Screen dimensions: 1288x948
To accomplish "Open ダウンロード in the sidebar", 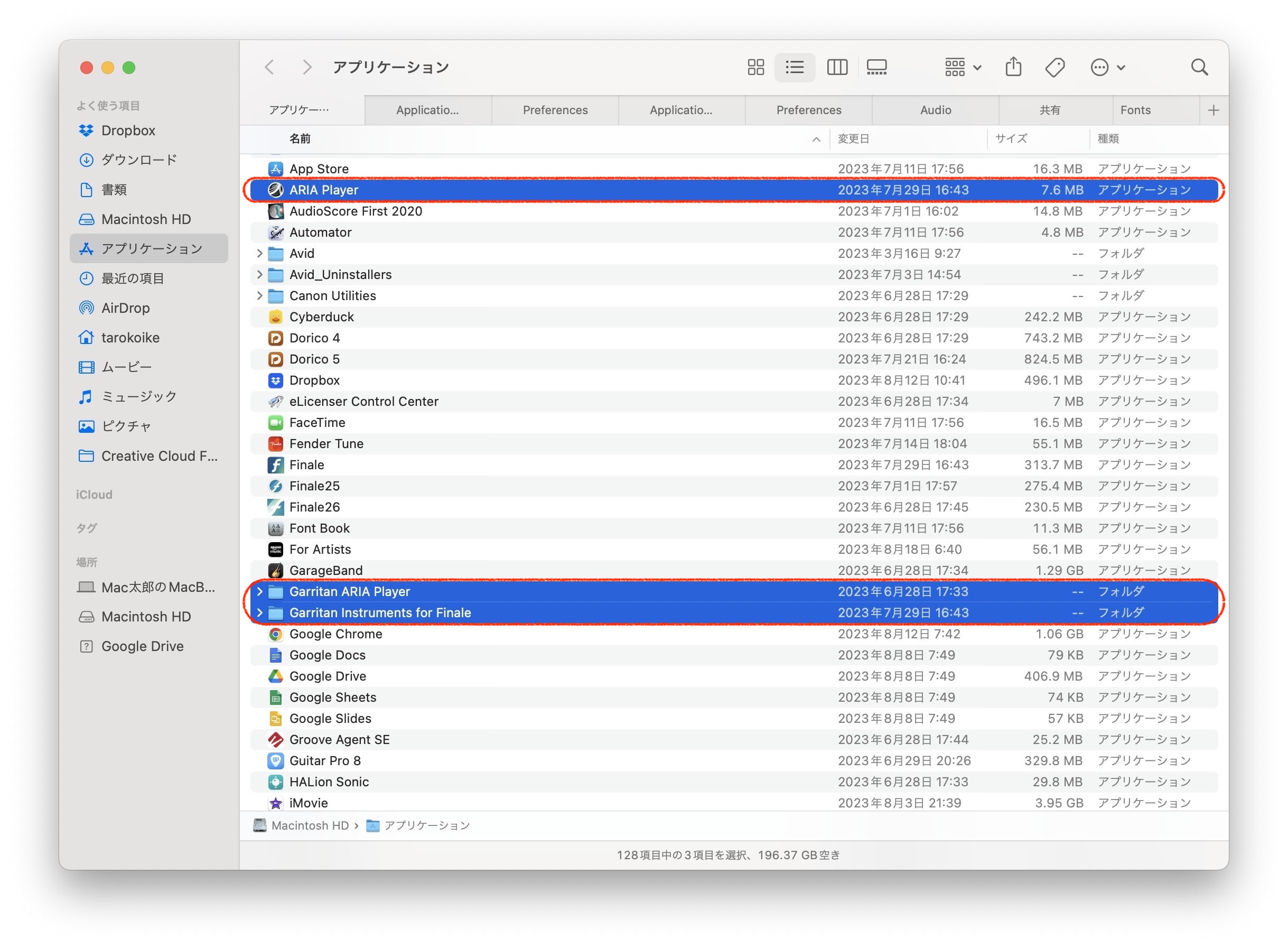I will pyautogui.click(x=148, y=160).
